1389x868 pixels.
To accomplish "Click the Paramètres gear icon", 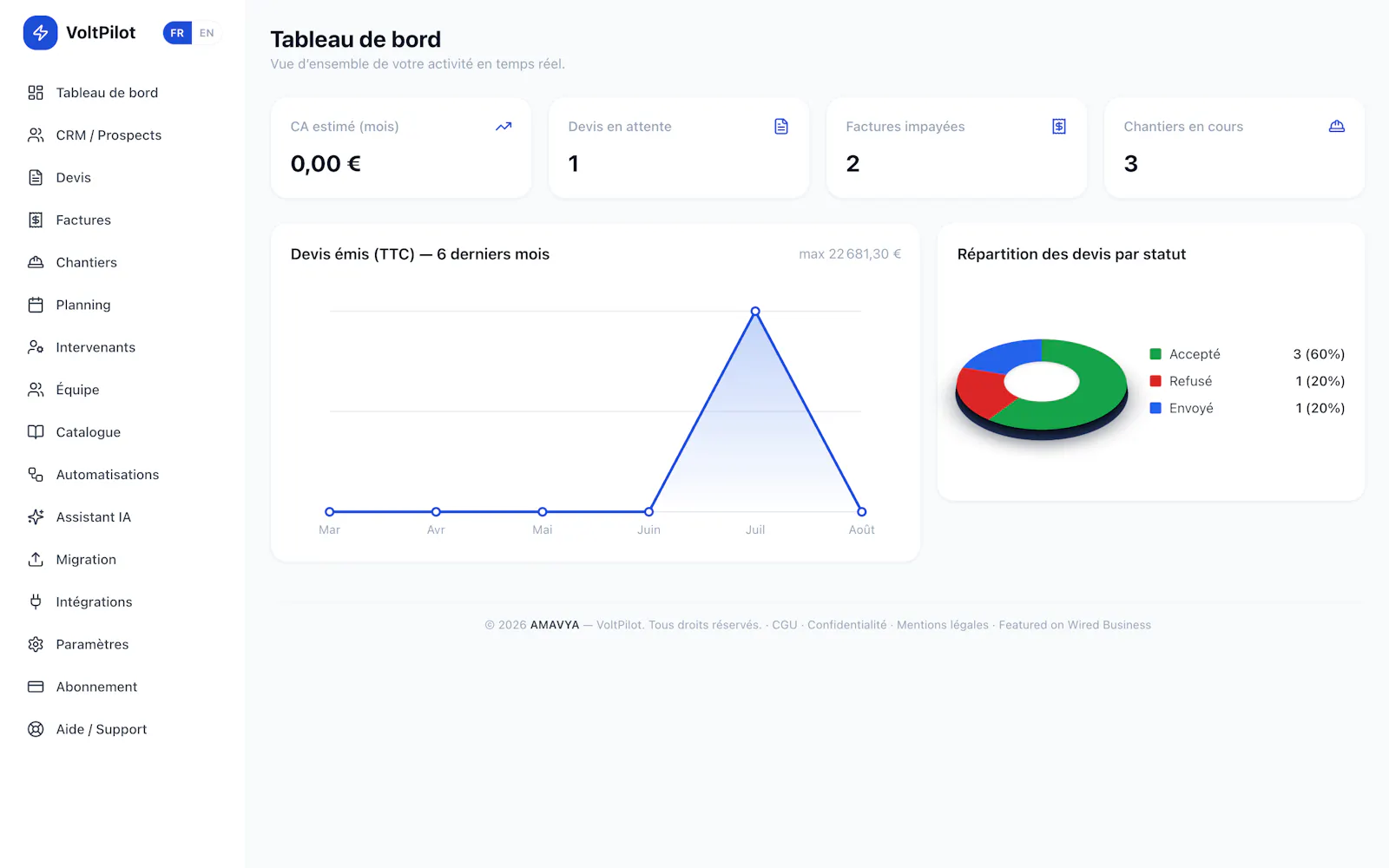I will (36, 644).
